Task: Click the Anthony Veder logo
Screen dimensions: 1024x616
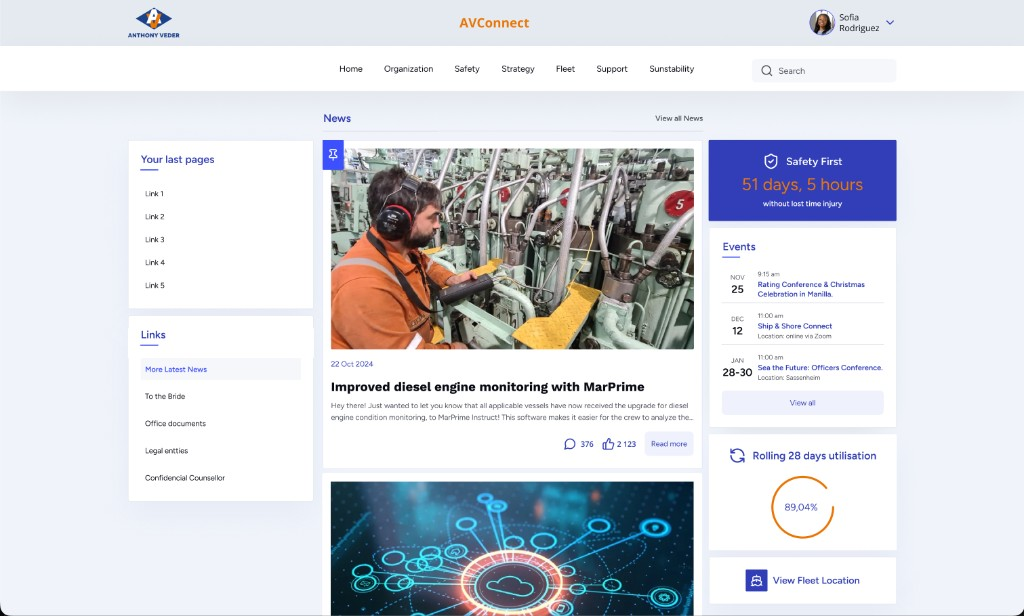Action: coord(153,23)
